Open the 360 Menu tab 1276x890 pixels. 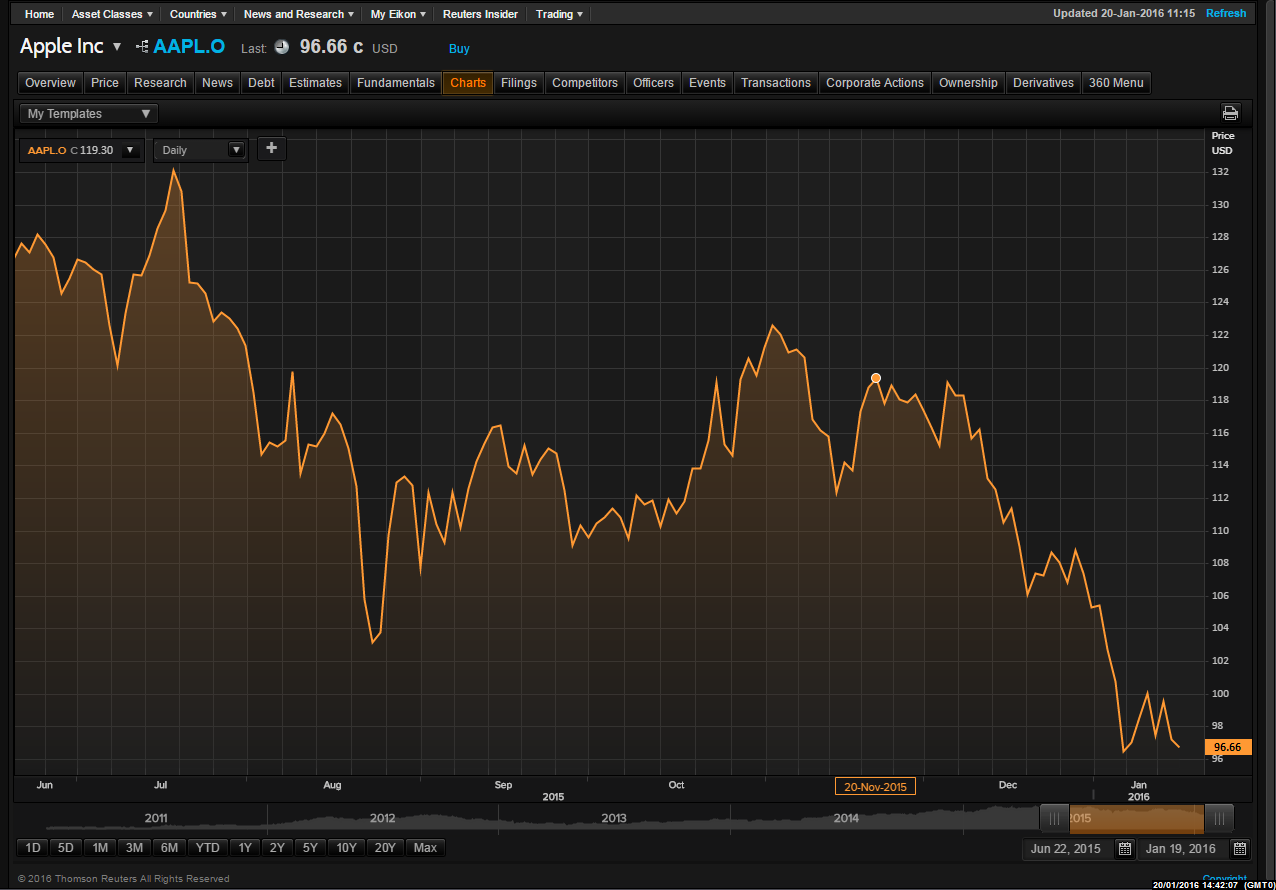tap(1116, 83)
